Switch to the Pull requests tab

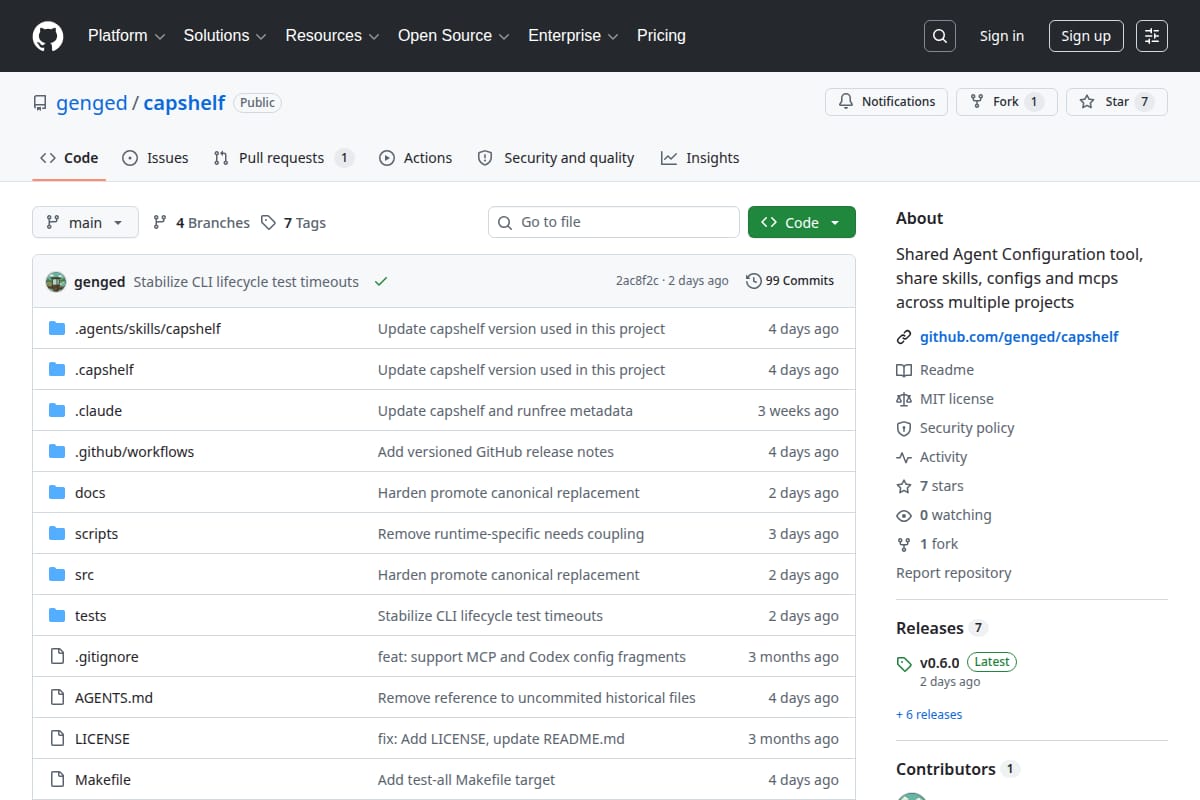click(283, 158)
